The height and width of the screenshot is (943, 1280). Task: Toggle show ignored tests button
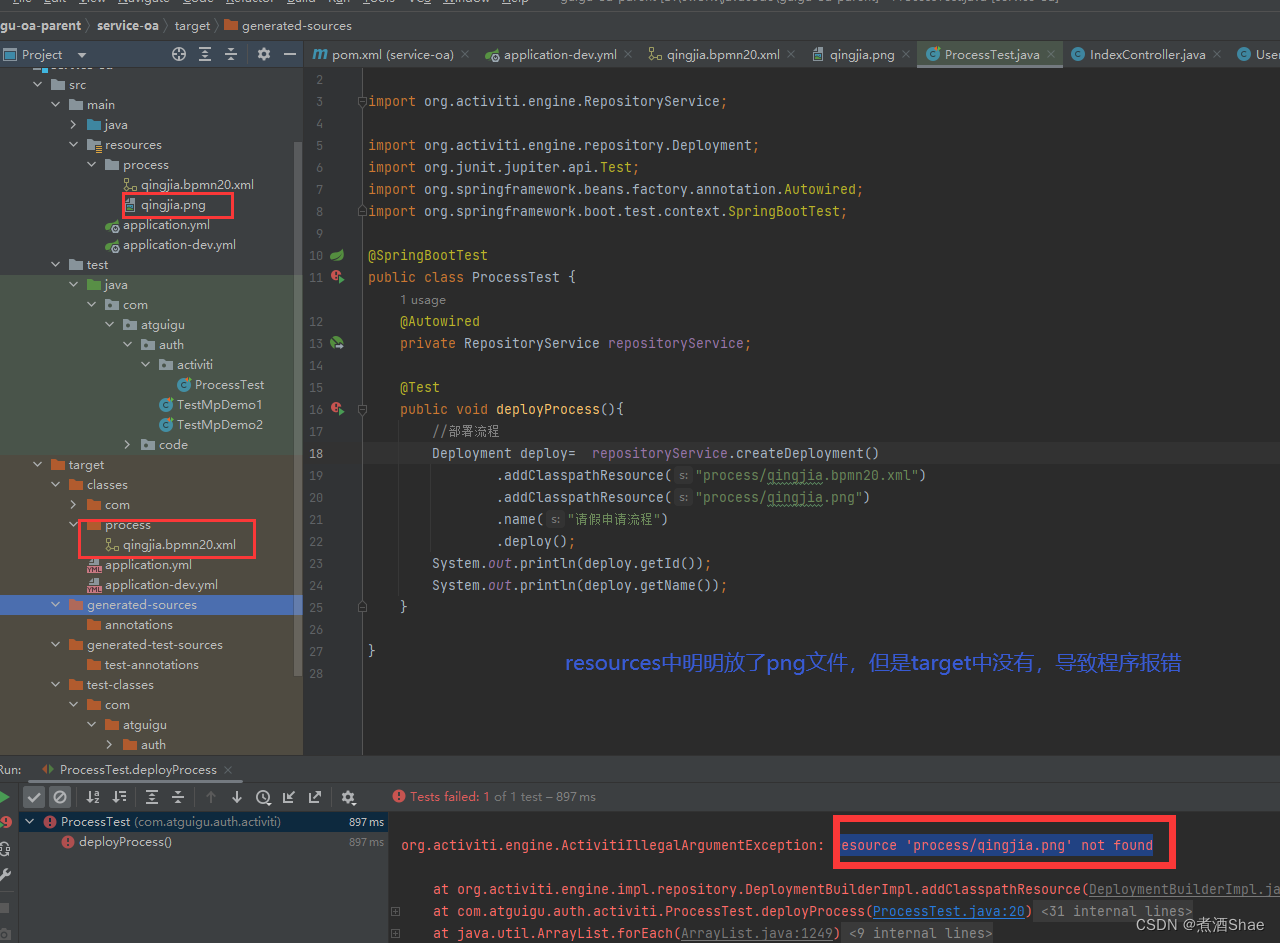click(60, 797)
